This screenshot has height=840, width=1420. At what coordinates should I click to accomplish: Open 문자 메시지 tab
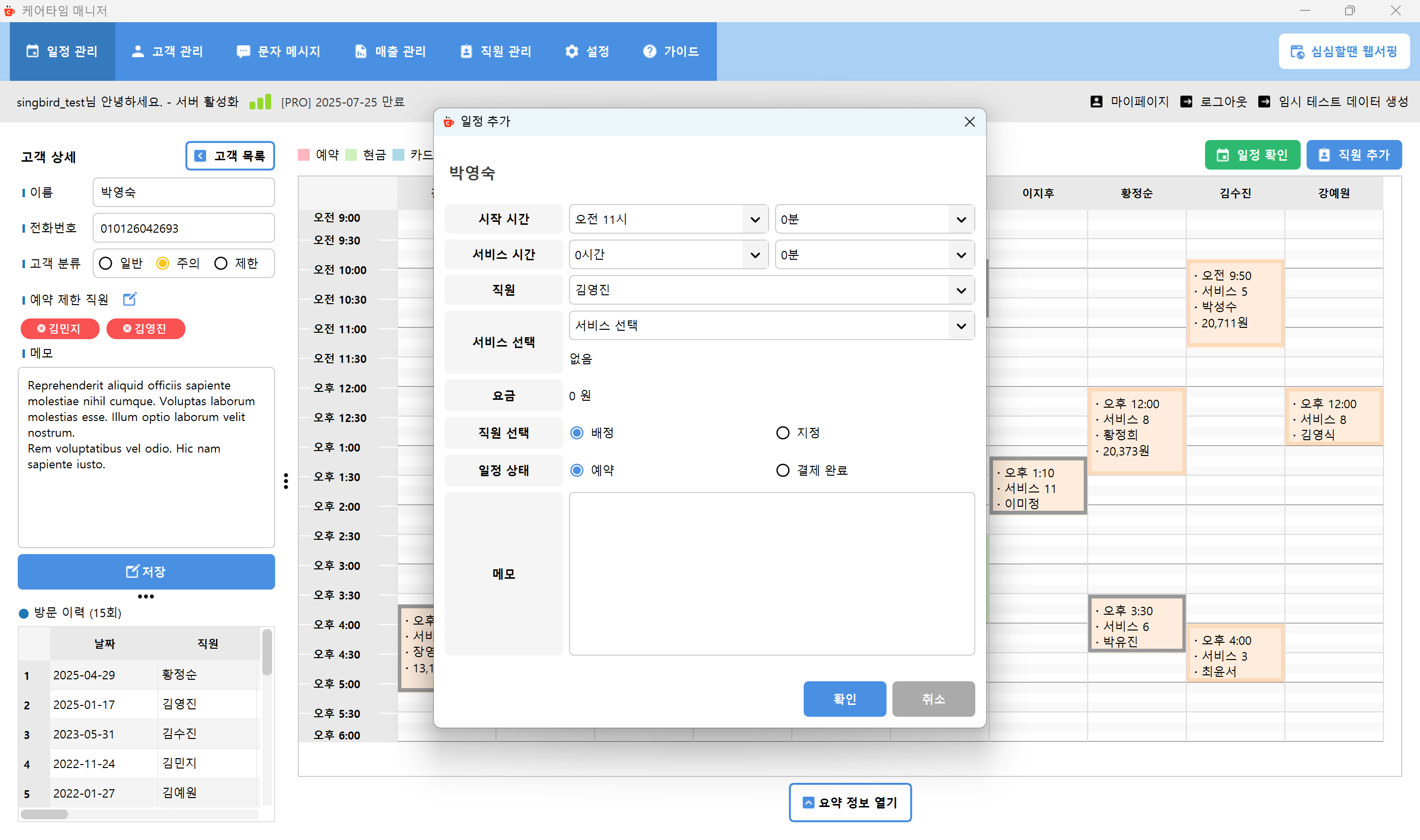coord(279,51)
